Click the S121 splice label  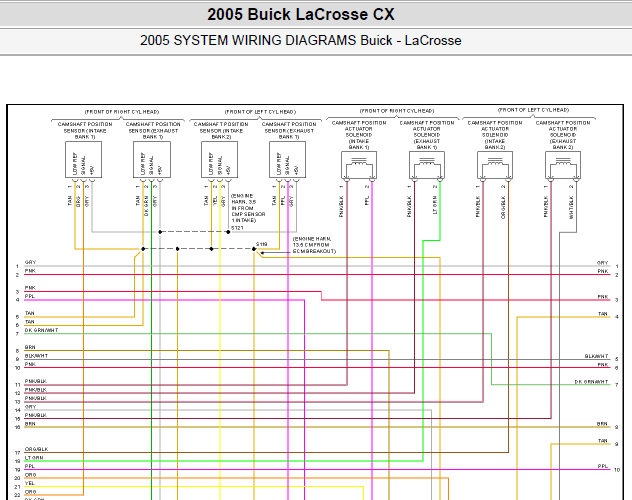(237, 228)
